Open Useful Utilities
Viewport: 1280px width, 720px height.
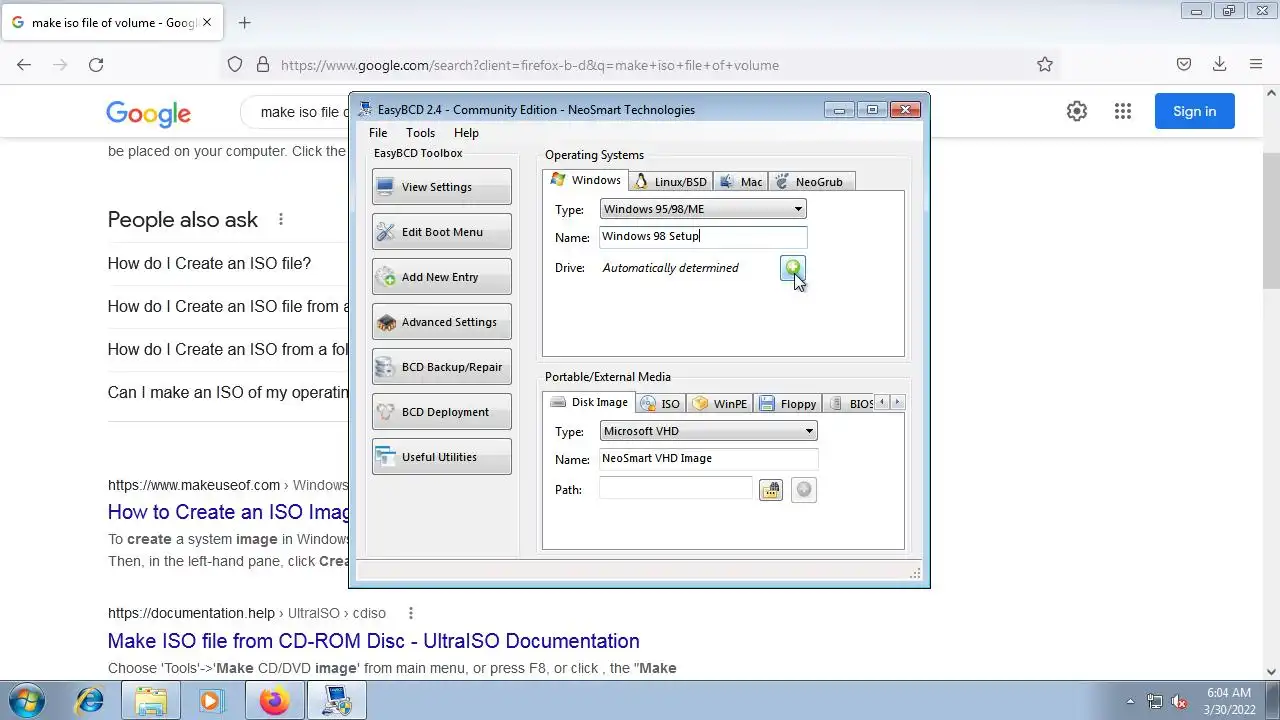click(441, 457)
